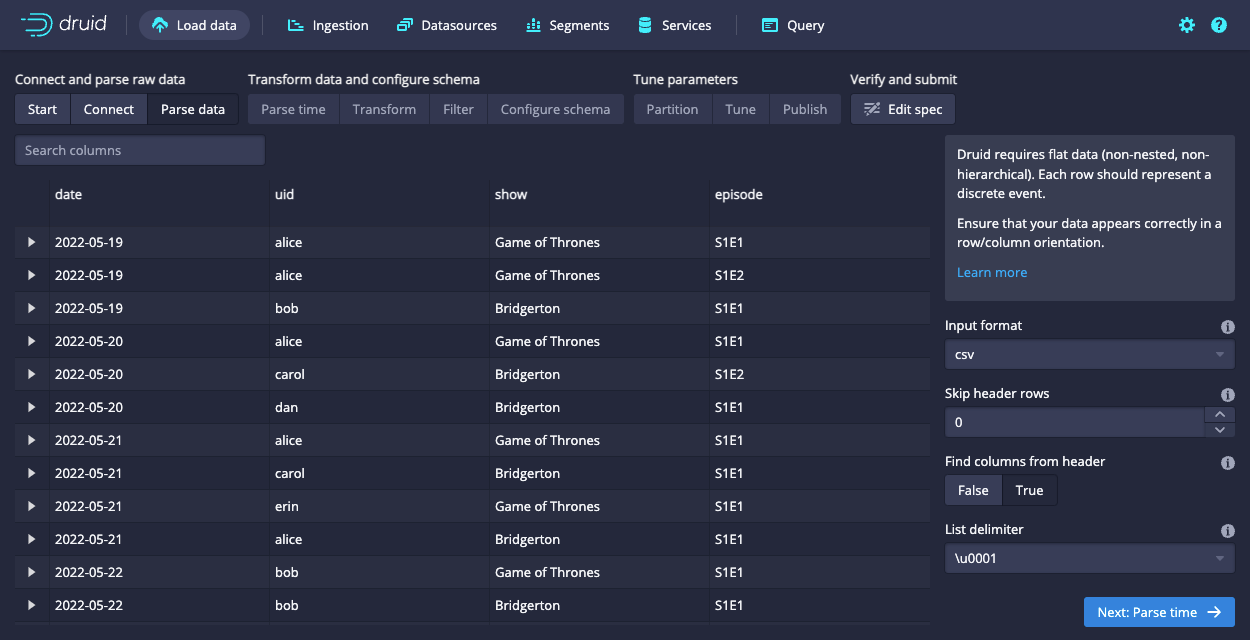This screenshot has height=640, width=1250.
Task: Open the Learn more link
Action: 991,272
